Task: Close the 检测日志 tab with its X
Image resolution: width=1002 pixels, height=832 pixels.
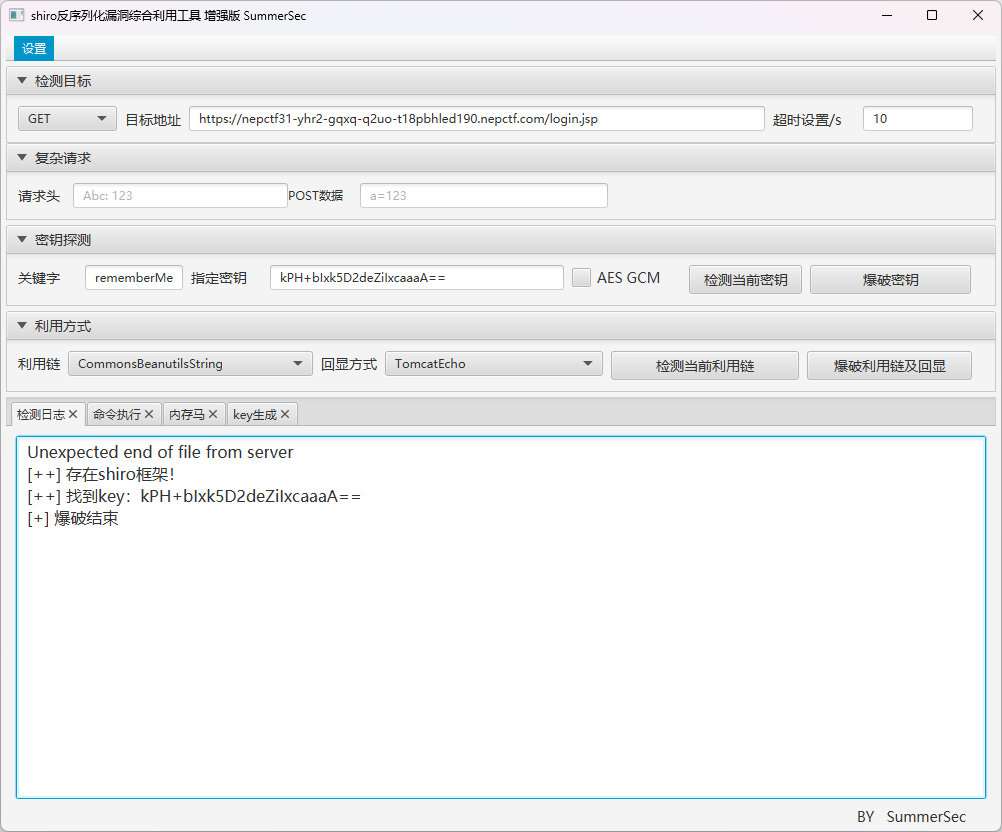Action: [x=73, y=414]
